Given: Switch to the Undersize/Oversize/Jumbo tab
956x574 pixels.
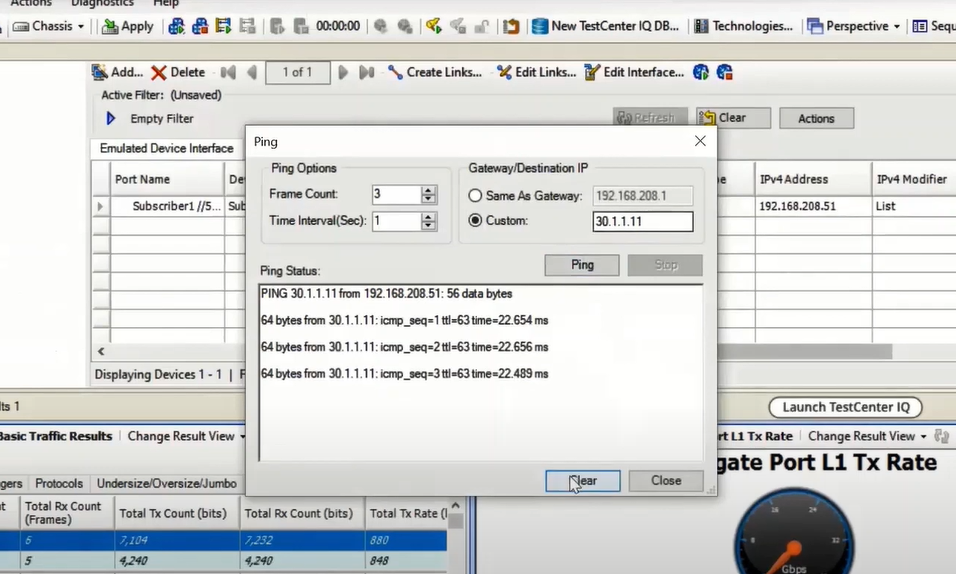Looking at the screenshot, I should point(166,483).
